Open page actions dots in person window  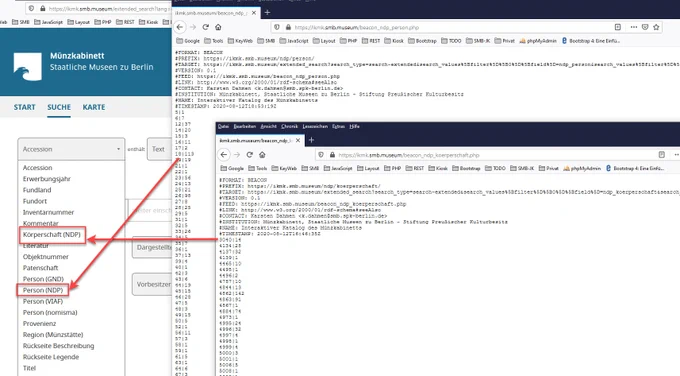[x=634, y=27]
